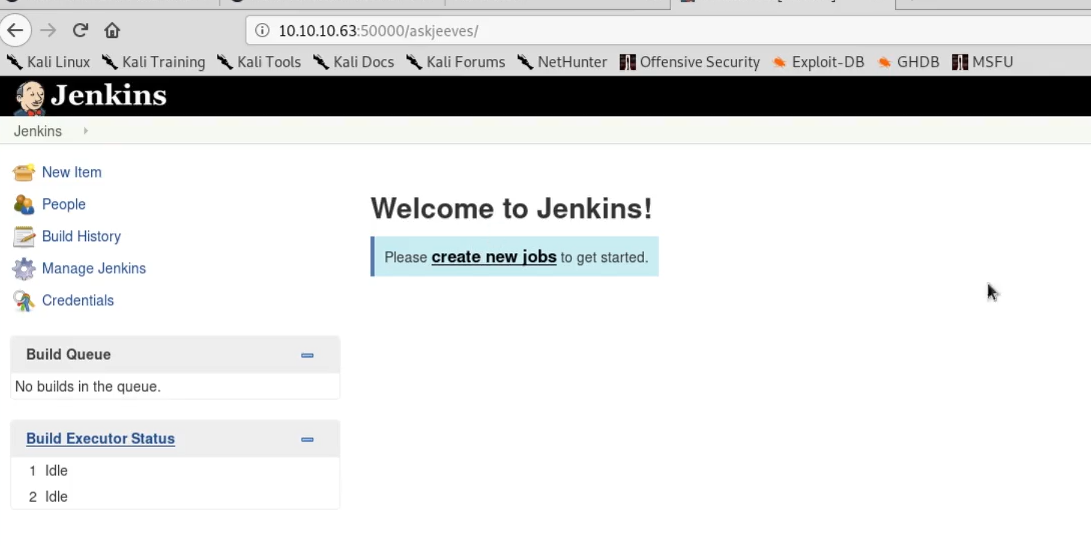Select executor 2 Idle row
The height and width of the screenshot is (546, 1091).
pos(175,497)
